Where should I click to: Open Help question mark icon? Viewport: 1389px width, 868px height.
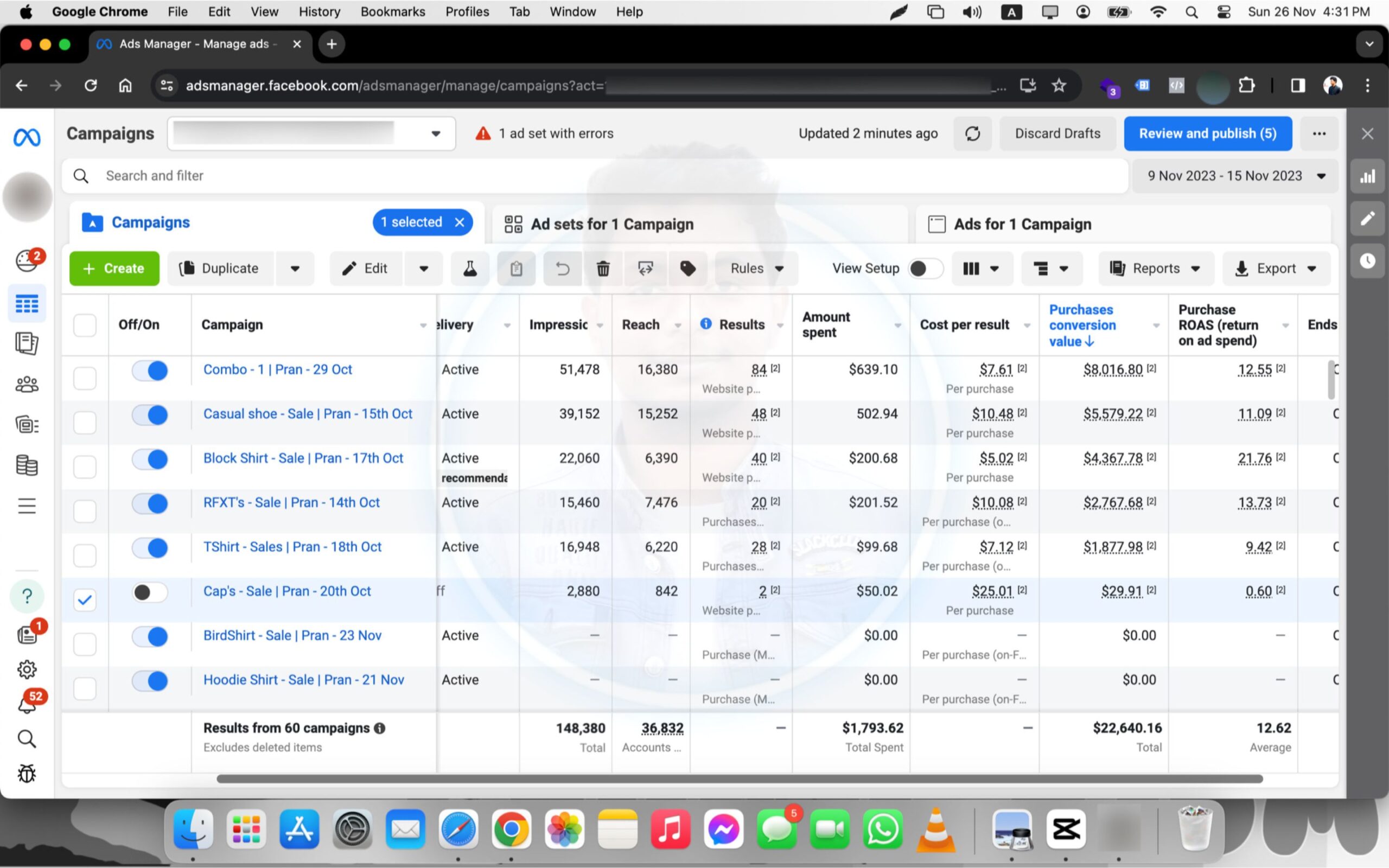coord(27,596)
